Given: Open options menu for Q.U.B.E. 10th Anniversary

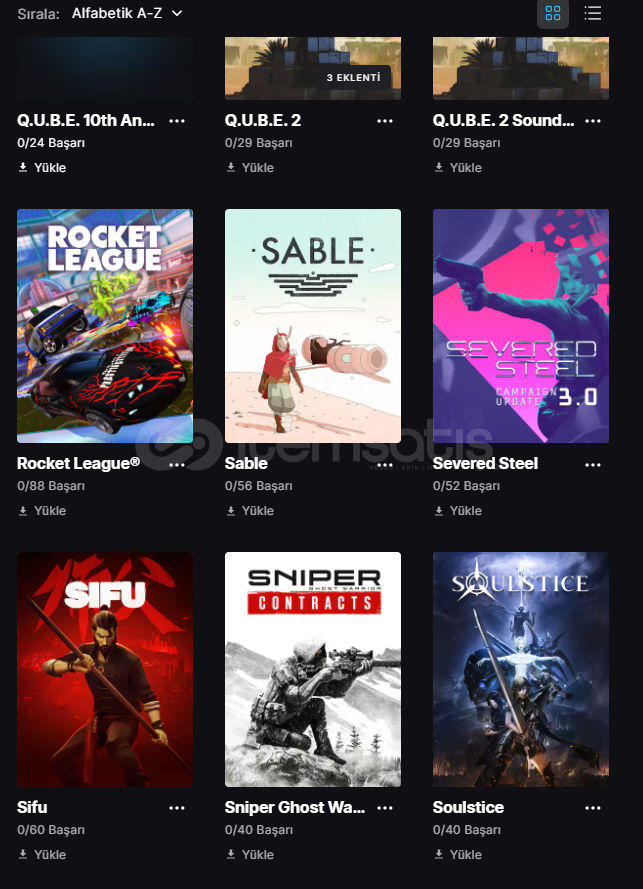Looking at the screenshot, I should click(x=177, y=121).
